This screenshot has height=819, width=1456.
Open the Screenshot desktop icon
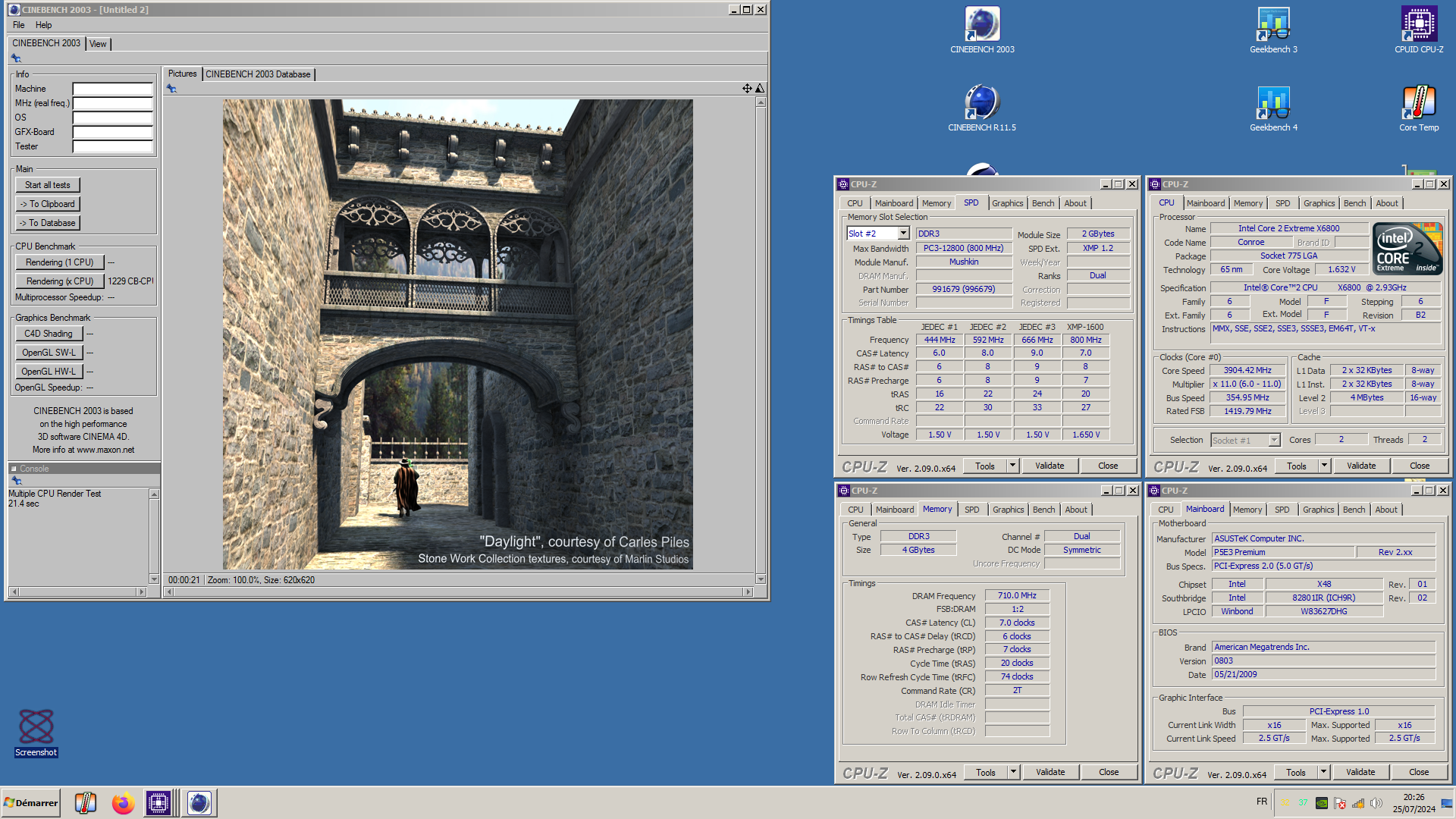[36, 733]
